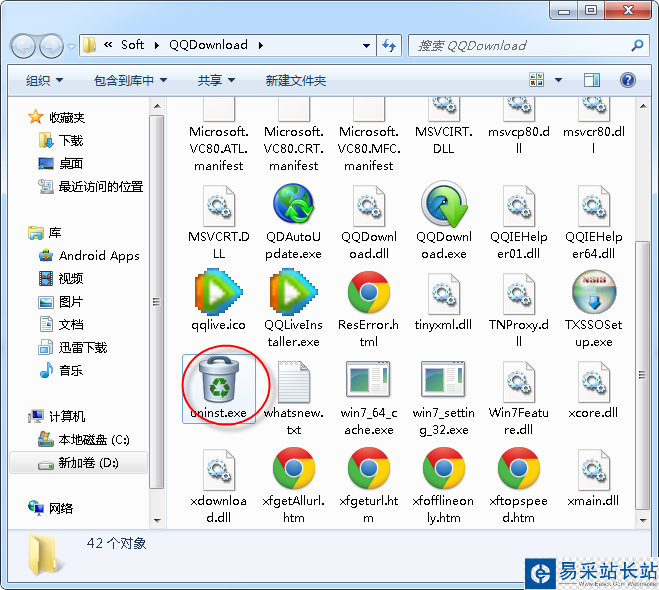Select MSVCRT.DLL file icon

tap(219, 206)
